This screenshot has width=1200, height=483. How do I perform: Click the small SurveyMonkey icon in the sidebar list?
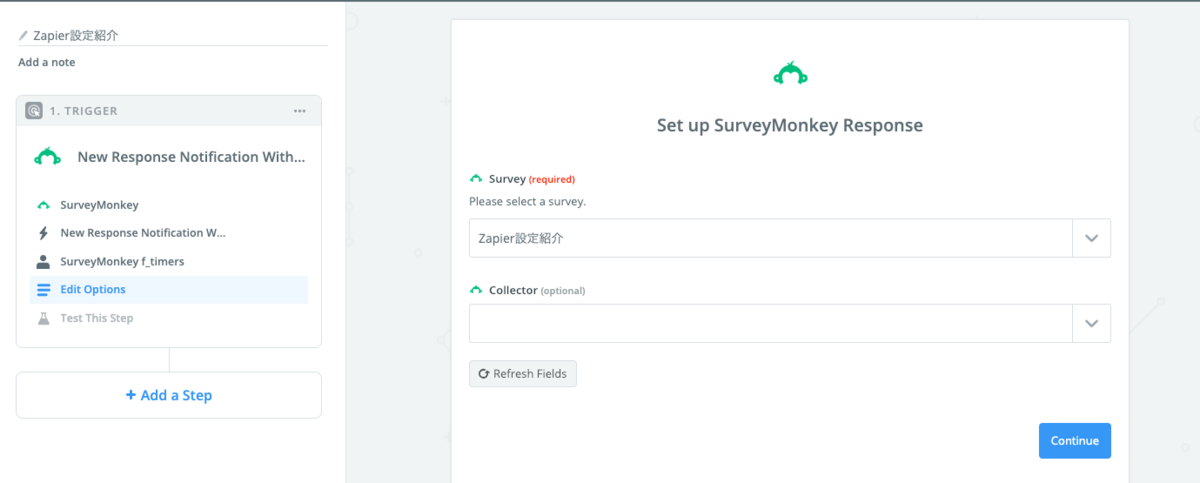click(x=43, y=205)
